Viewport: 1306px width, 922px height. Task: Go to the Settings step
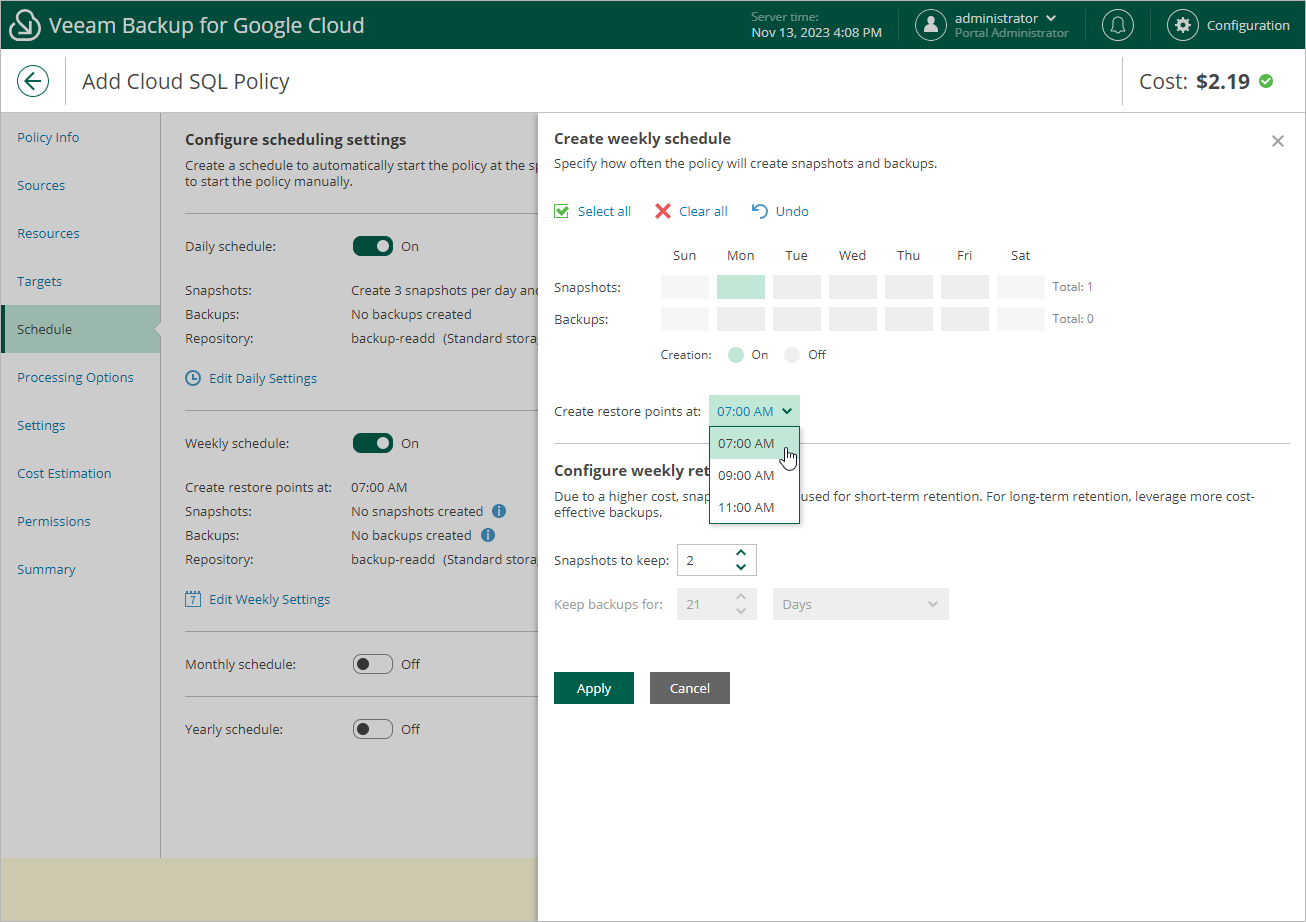click(x=80, y=425)
